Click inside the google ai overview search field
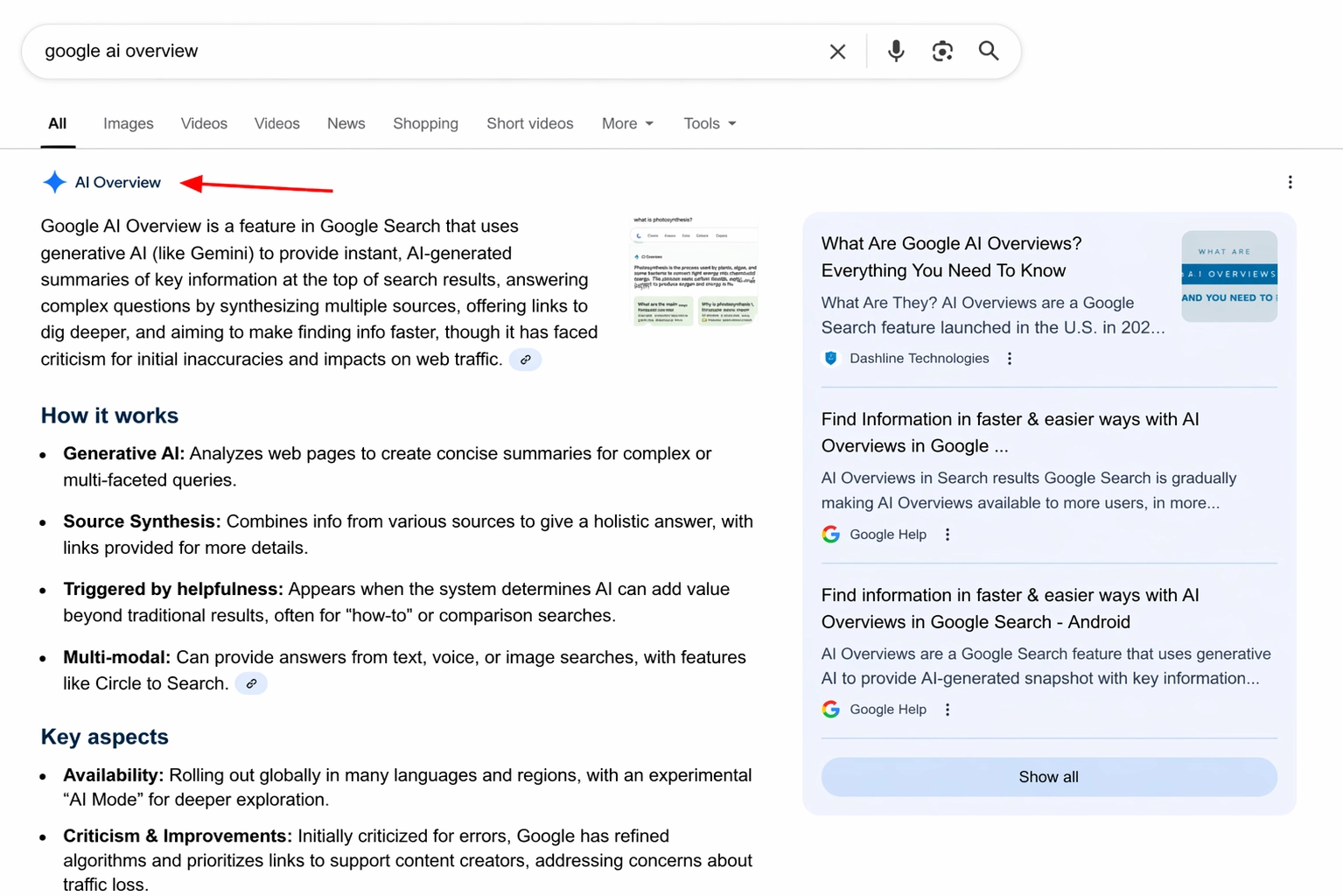 (420, 51)
